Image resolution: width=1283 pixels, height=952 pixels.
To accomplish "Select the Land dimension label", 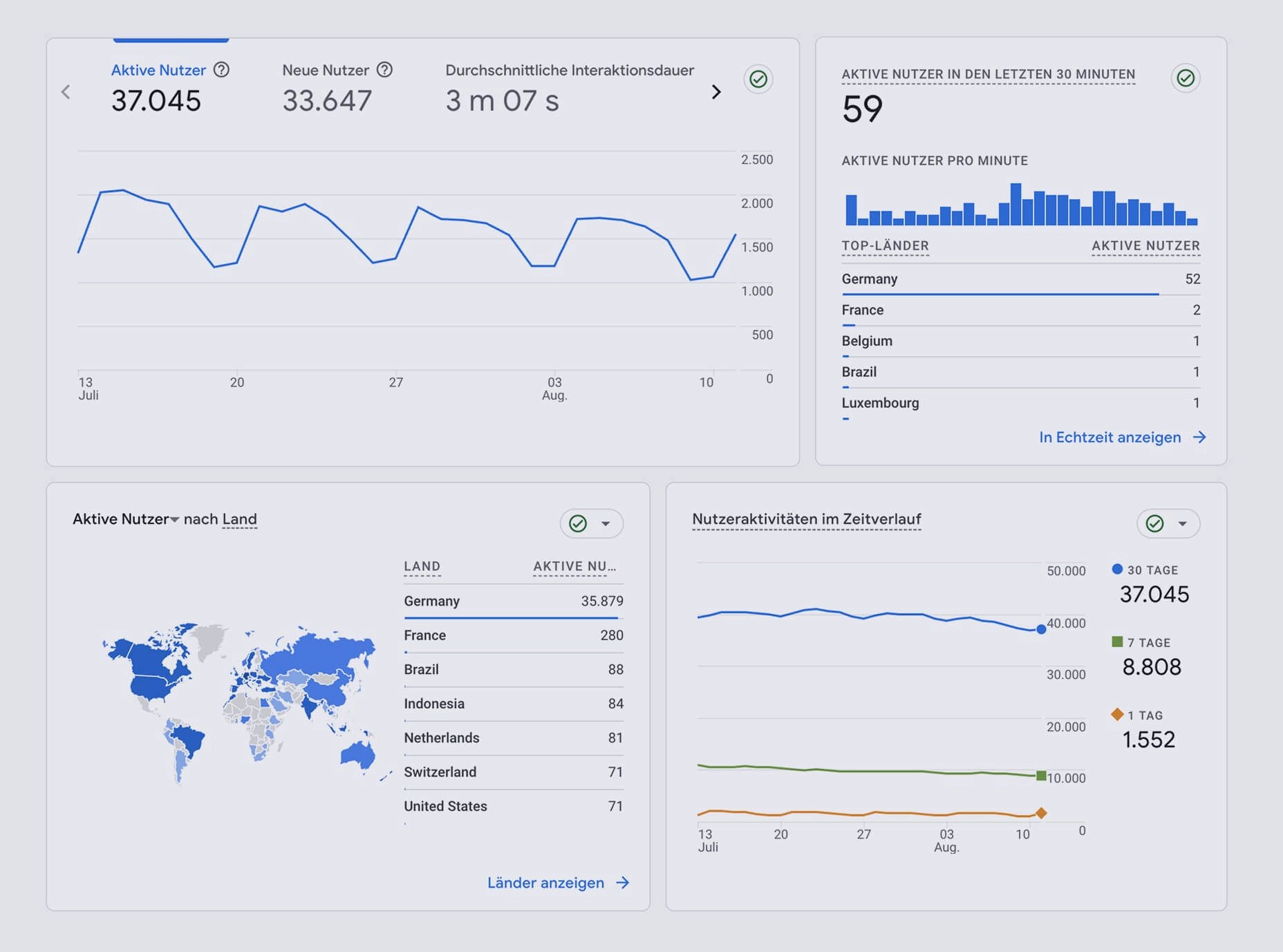I will 239,519.
